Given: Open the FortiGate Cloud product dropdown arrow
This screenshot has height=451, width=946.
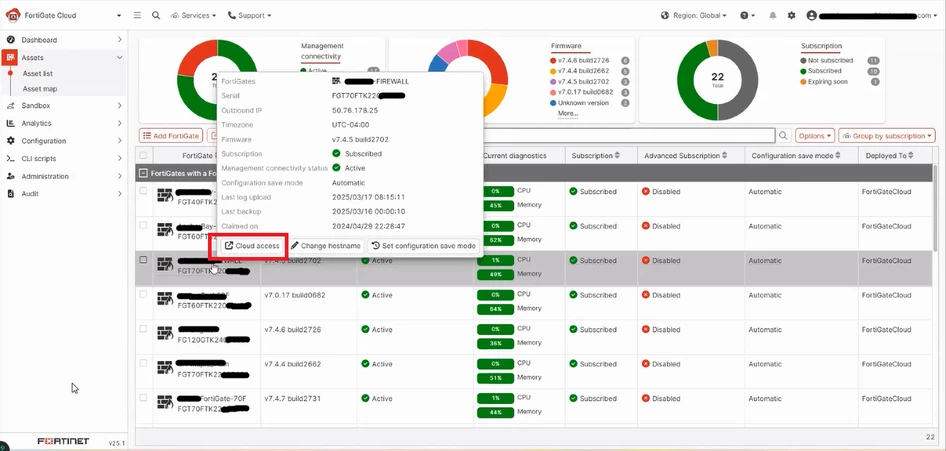Looking at the screenshot, I should click(119, 16).
